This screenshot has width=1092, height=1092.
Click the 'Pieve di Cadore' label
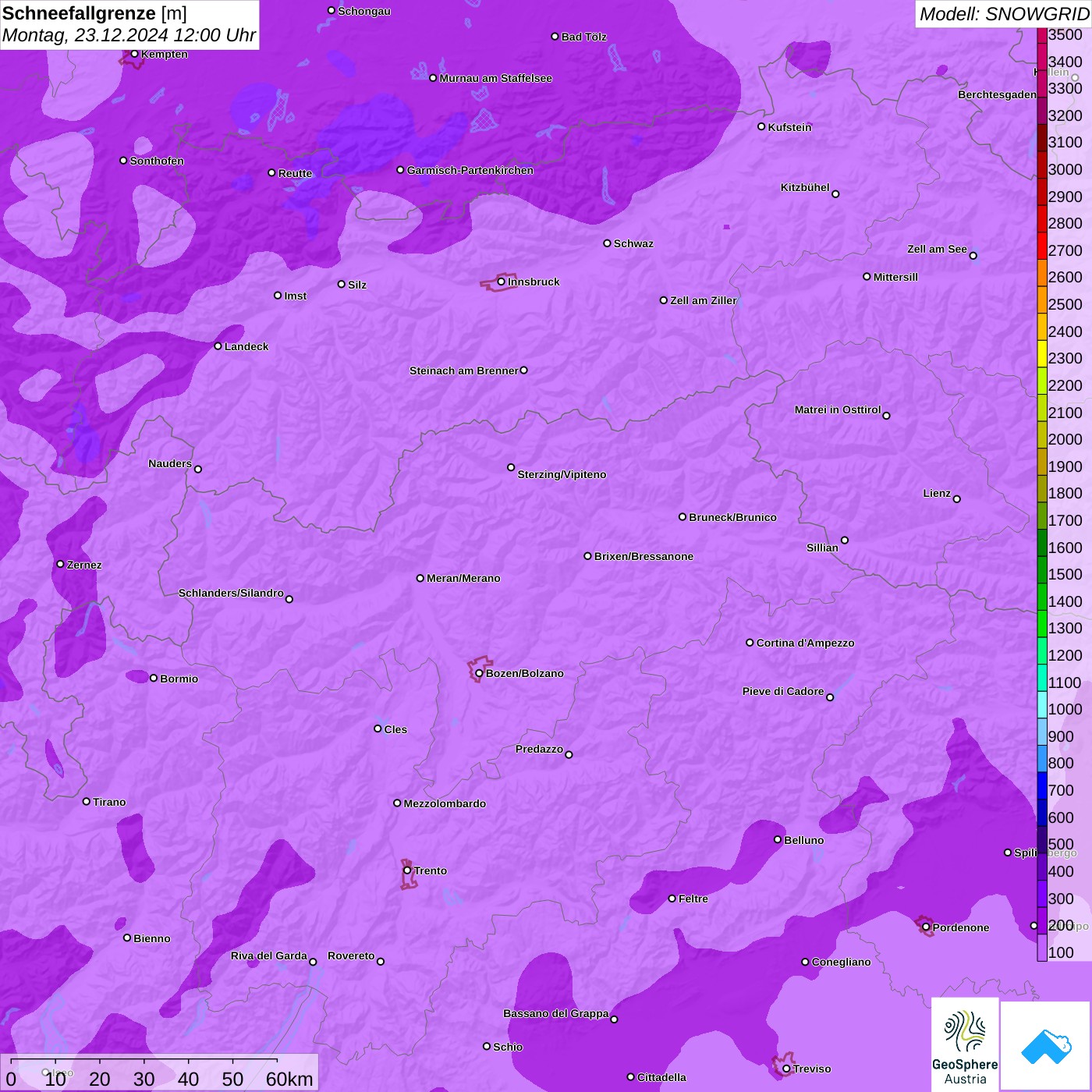tap(783, 691)
